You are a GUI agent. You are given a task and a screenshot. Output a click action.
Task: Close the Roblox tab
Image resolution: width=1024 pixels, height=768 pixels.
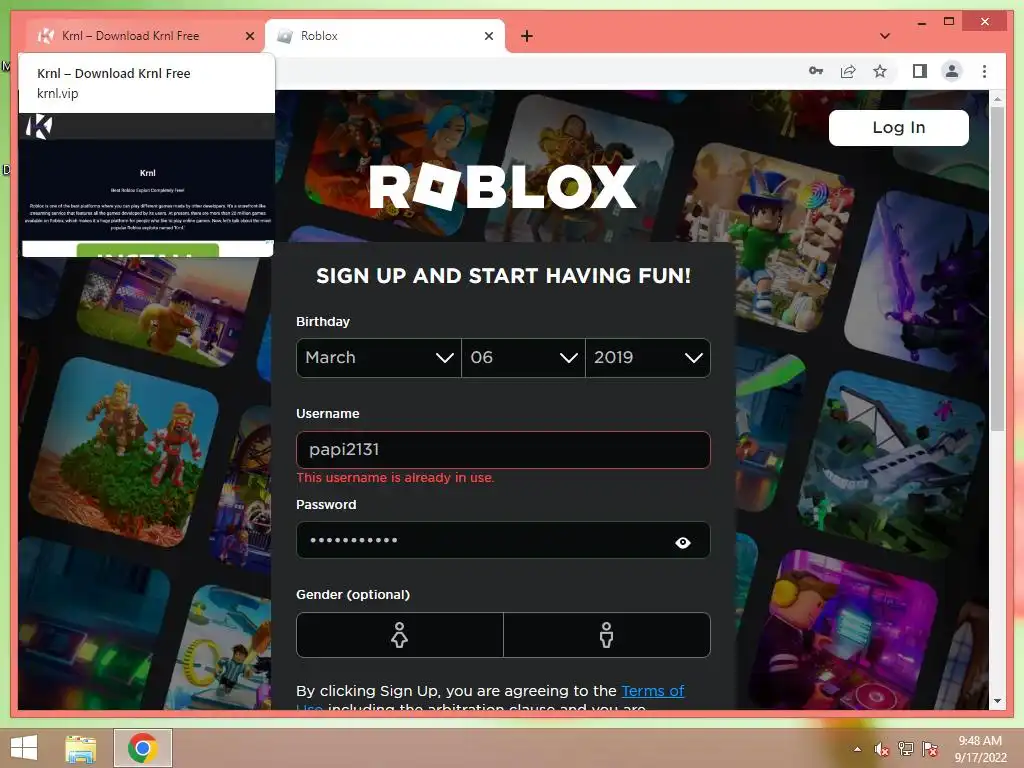[488, 36]
